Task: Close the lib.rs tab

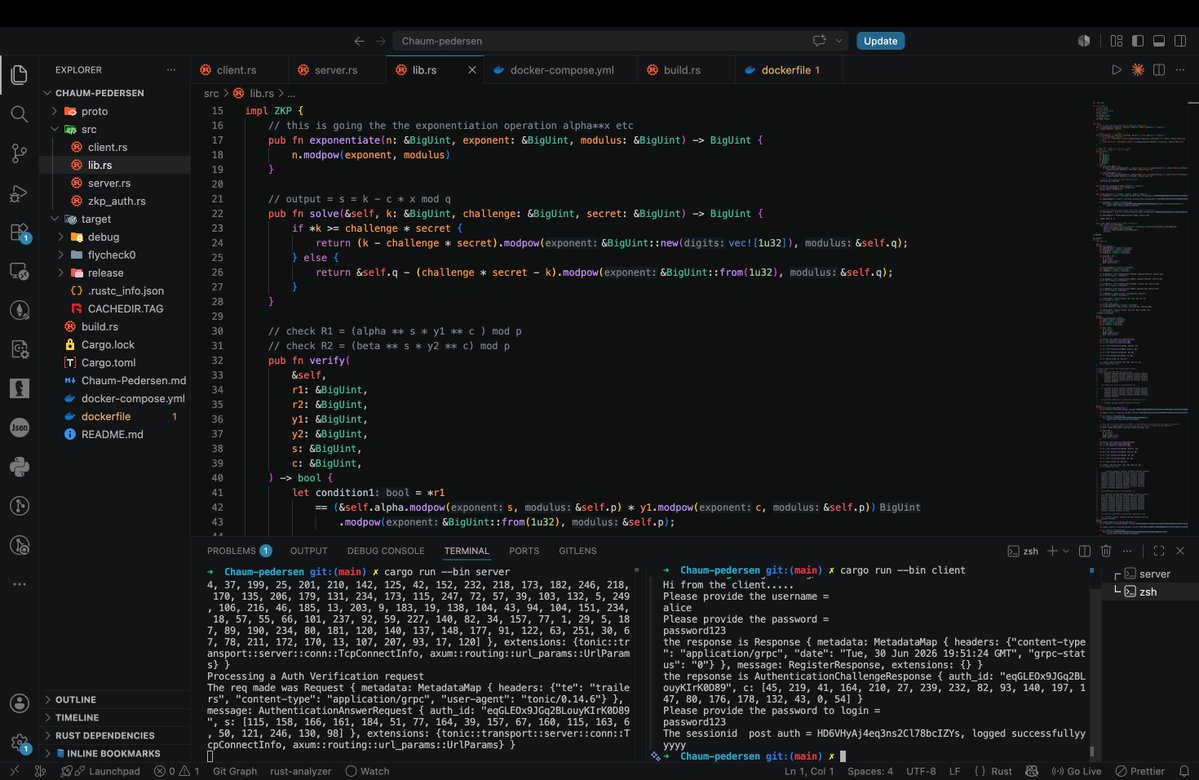Action: tap(472, 70)
